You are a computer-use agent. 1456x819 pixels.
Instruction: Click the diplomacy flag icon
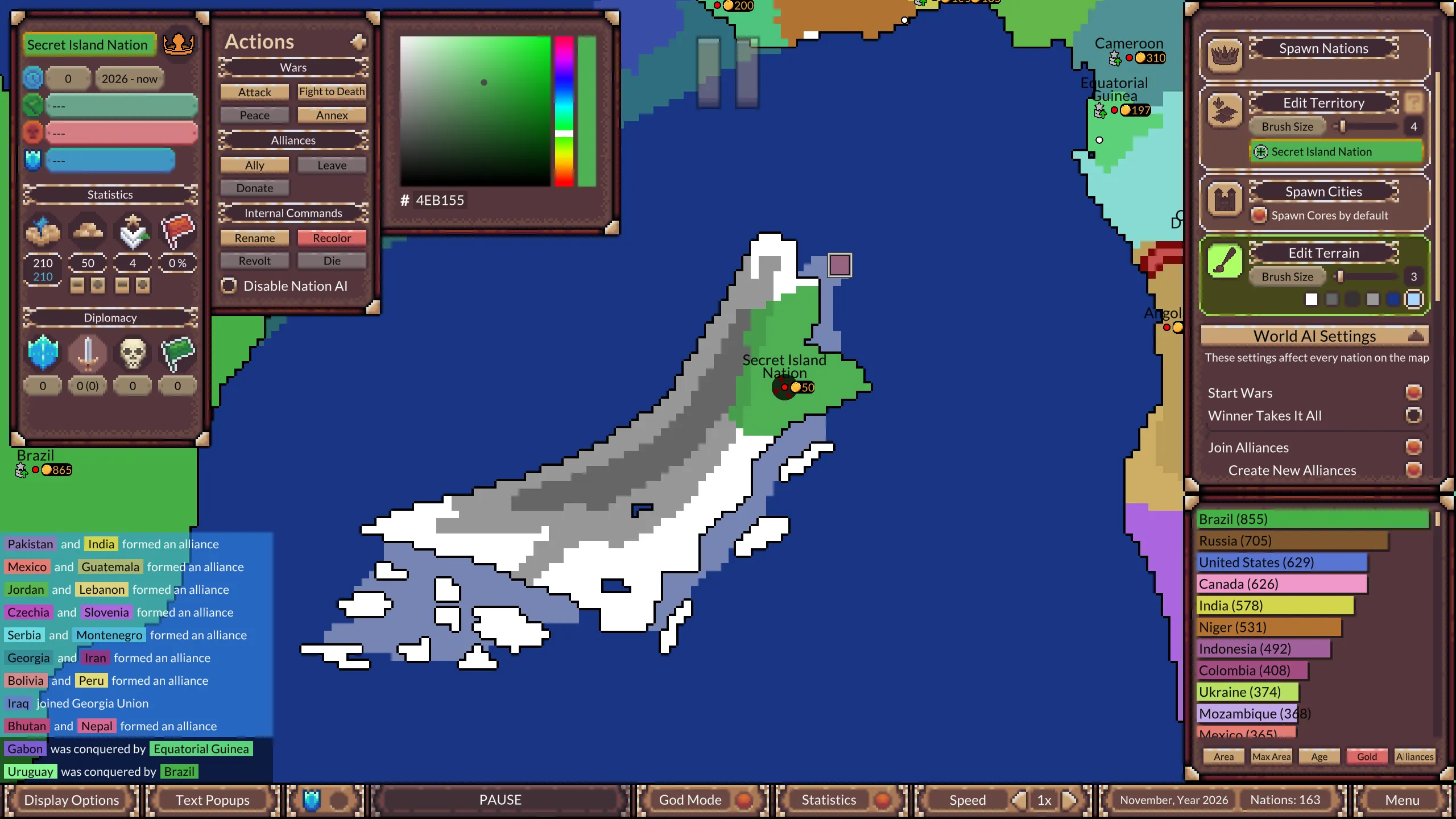176,351
